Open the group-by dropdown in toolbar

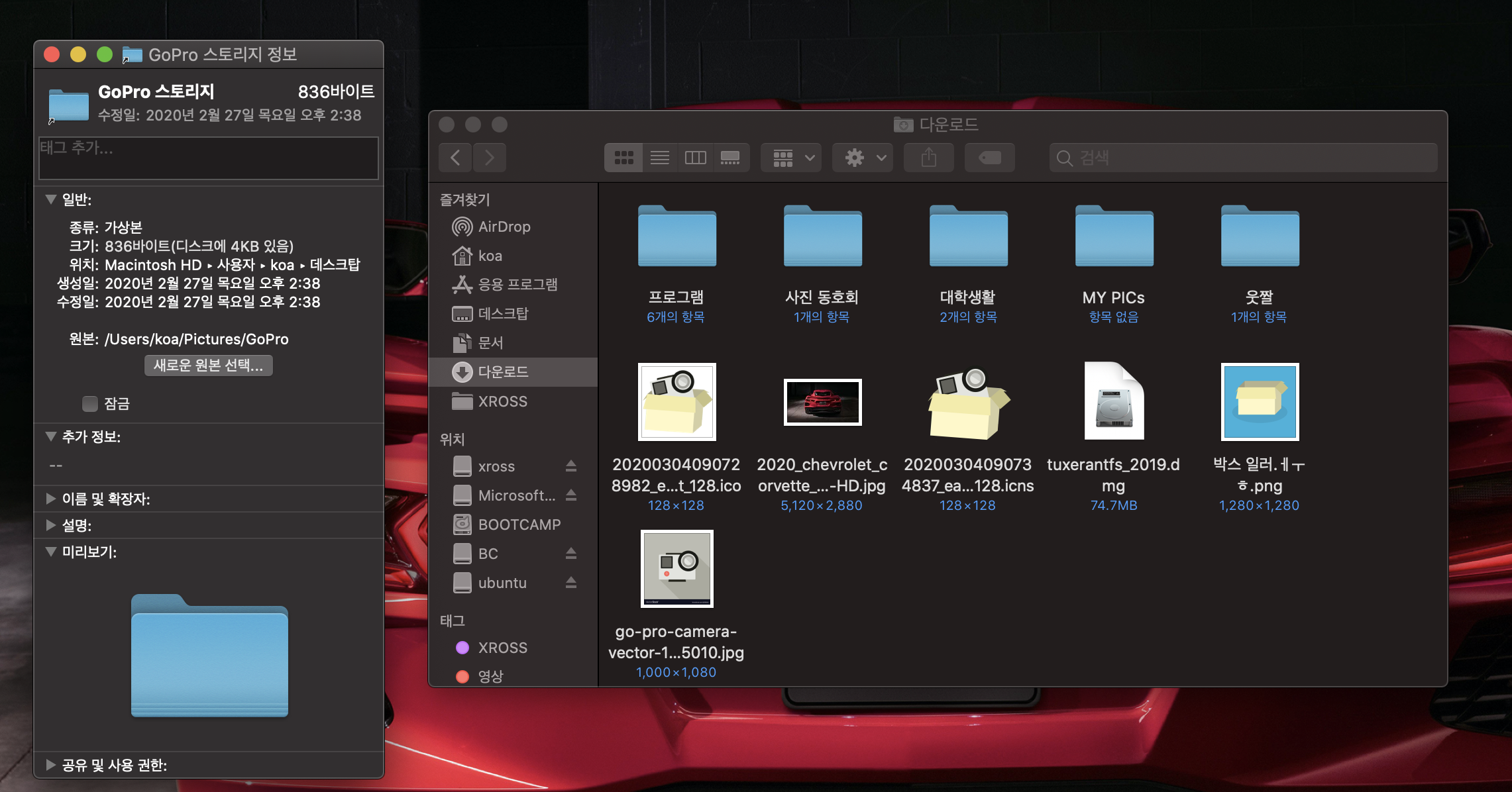(792, 158)
